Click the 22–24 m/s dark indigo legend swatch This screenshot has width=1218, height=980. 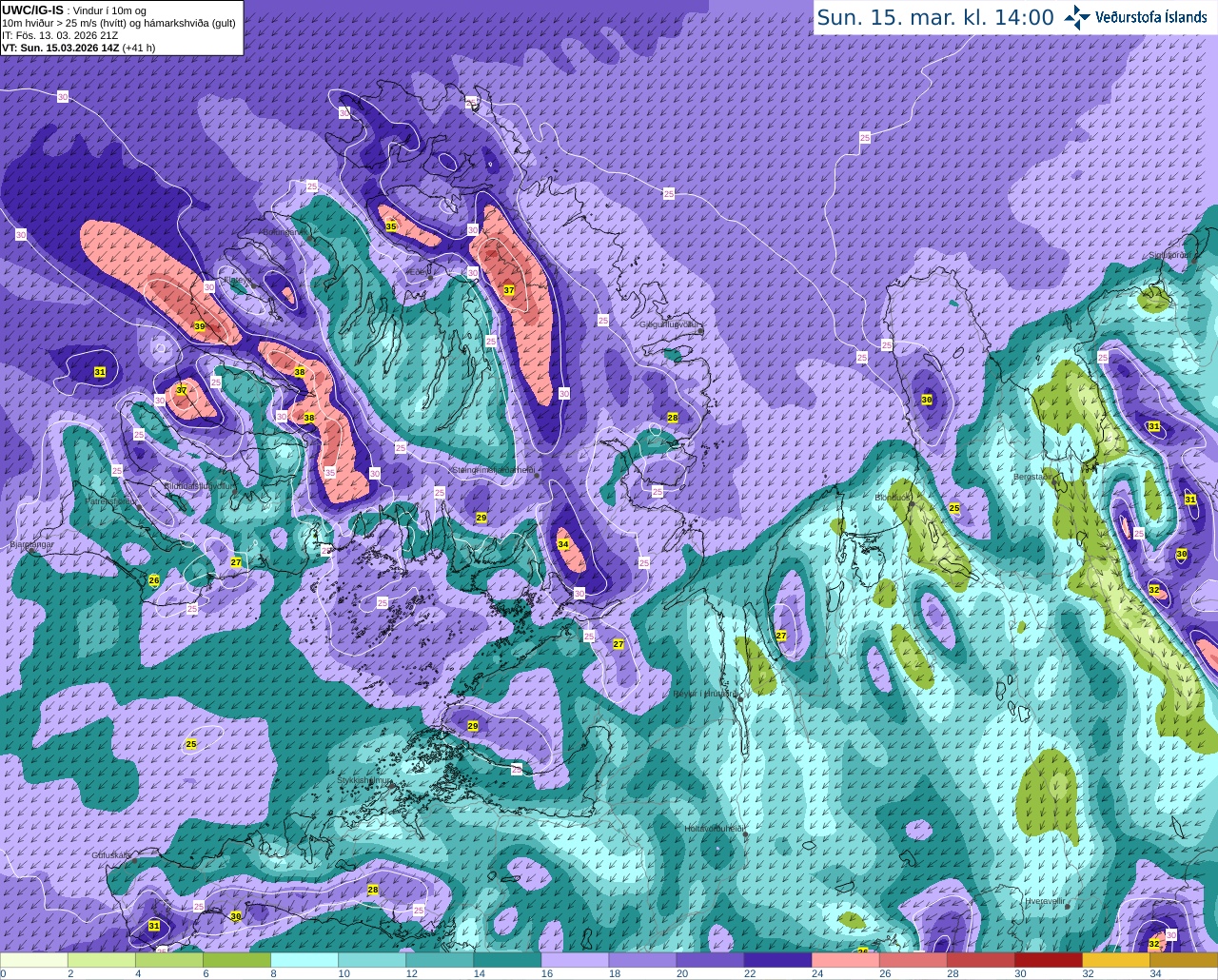click(x=777, y=960)
